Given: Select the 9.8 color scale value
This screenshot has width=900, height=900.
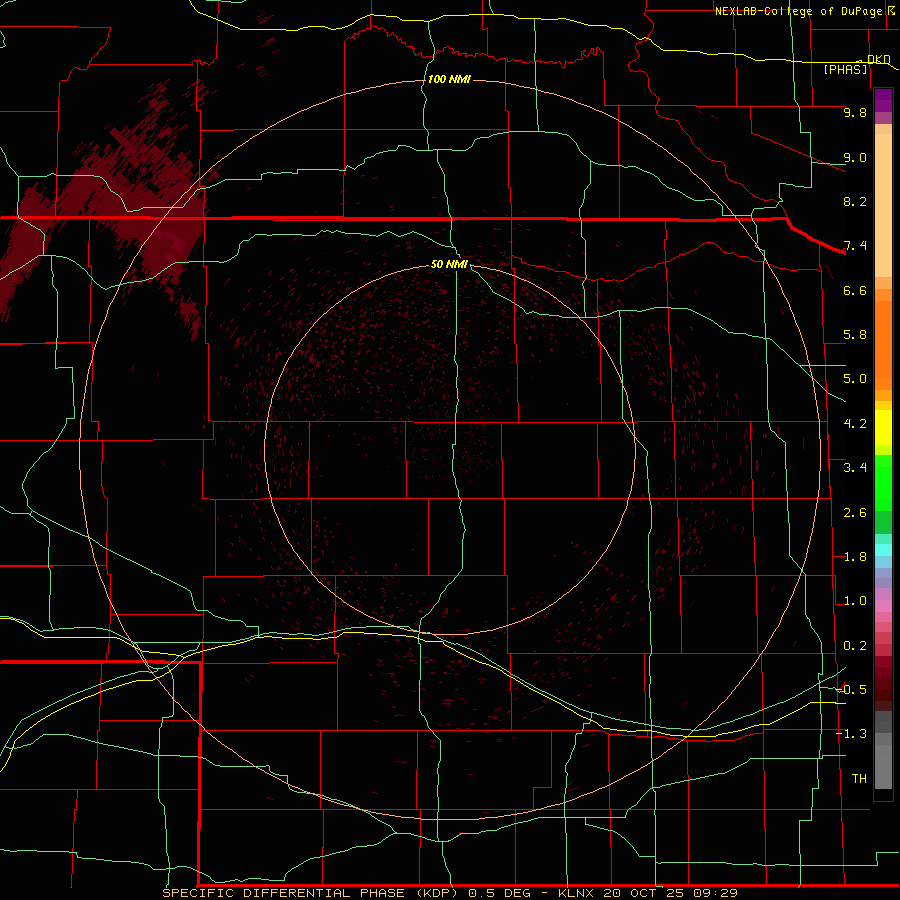Looking at the screenshot, I should 855,112.
